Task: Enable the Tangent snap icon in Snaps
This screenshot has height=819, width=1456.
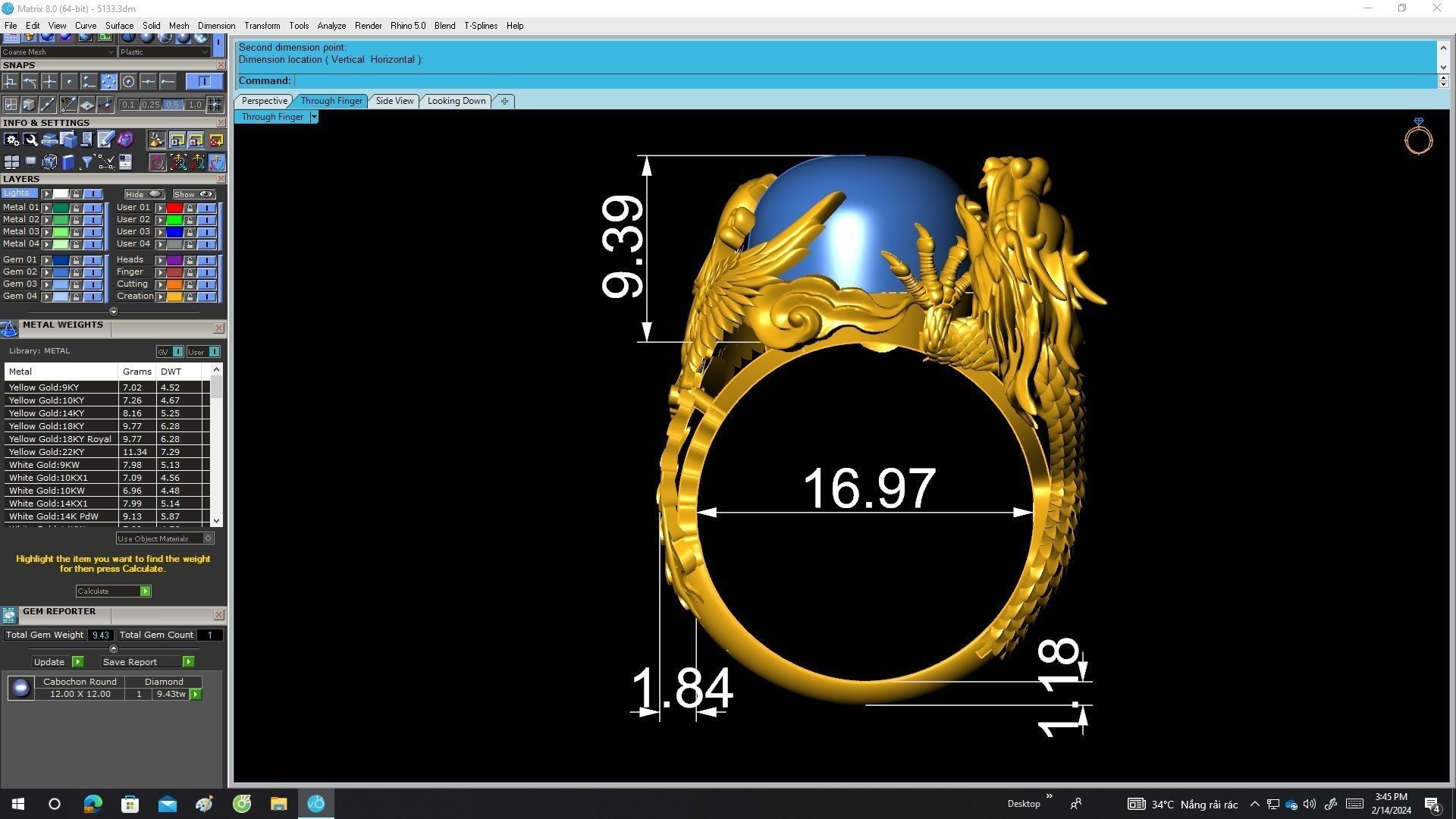Action: 30,81
